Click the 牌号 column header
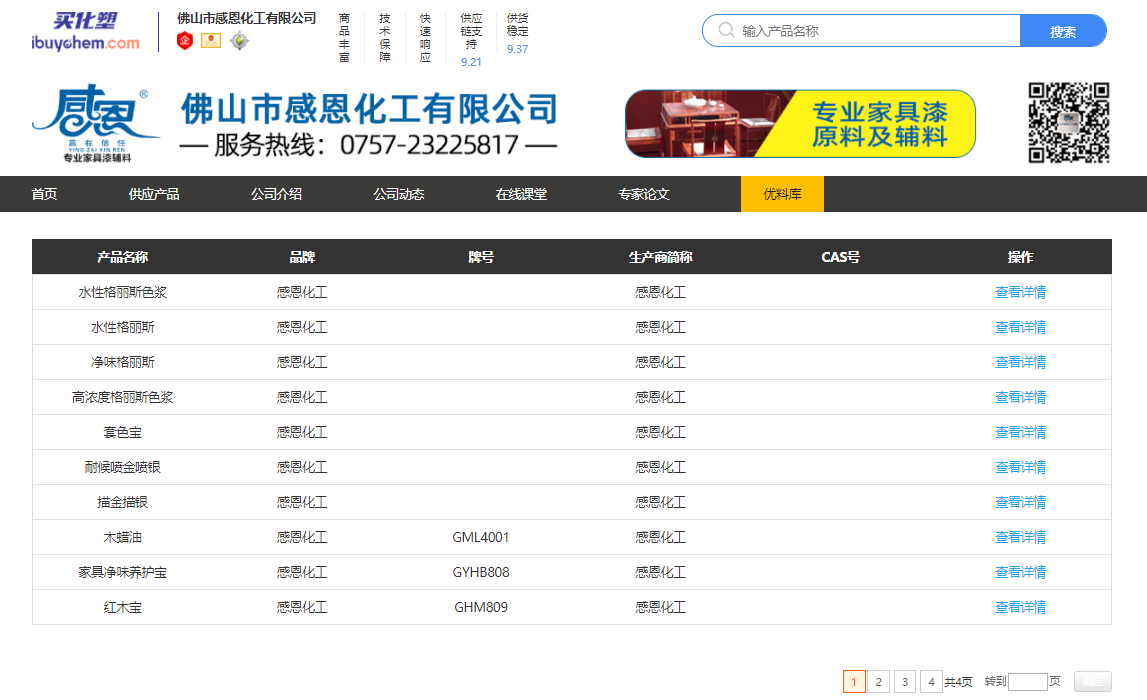The image size is (1147, 700). (481, 257)
